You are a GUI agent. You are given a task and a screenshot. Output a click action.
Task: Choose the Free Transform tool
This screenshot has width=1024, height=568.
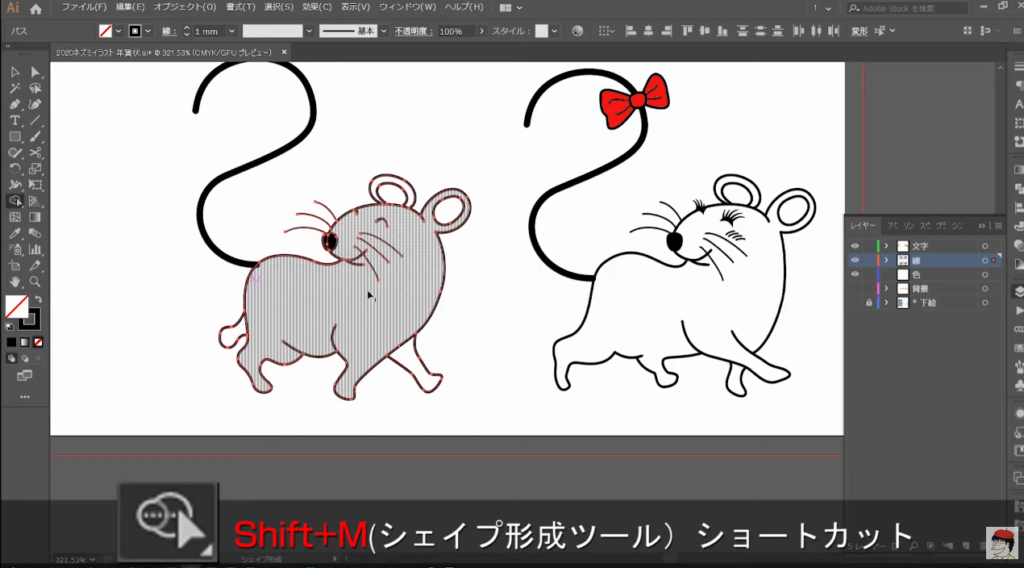[35, 185]
